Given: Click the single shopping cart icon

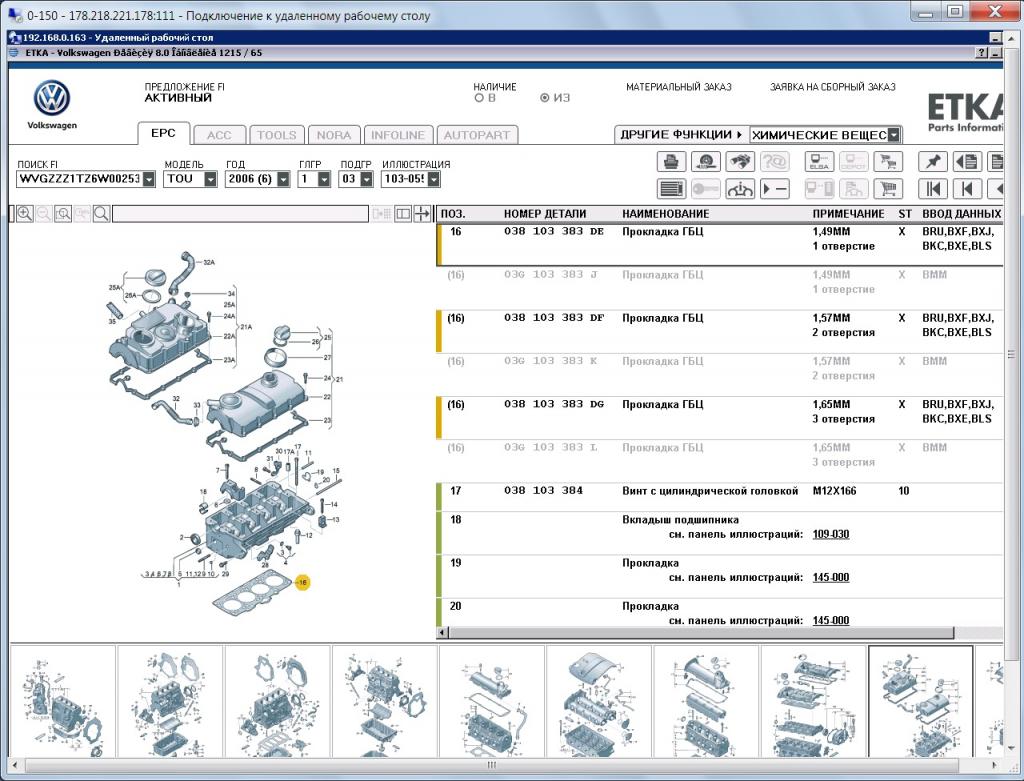Looking at the screenshot, I should [x=888, y=189].
